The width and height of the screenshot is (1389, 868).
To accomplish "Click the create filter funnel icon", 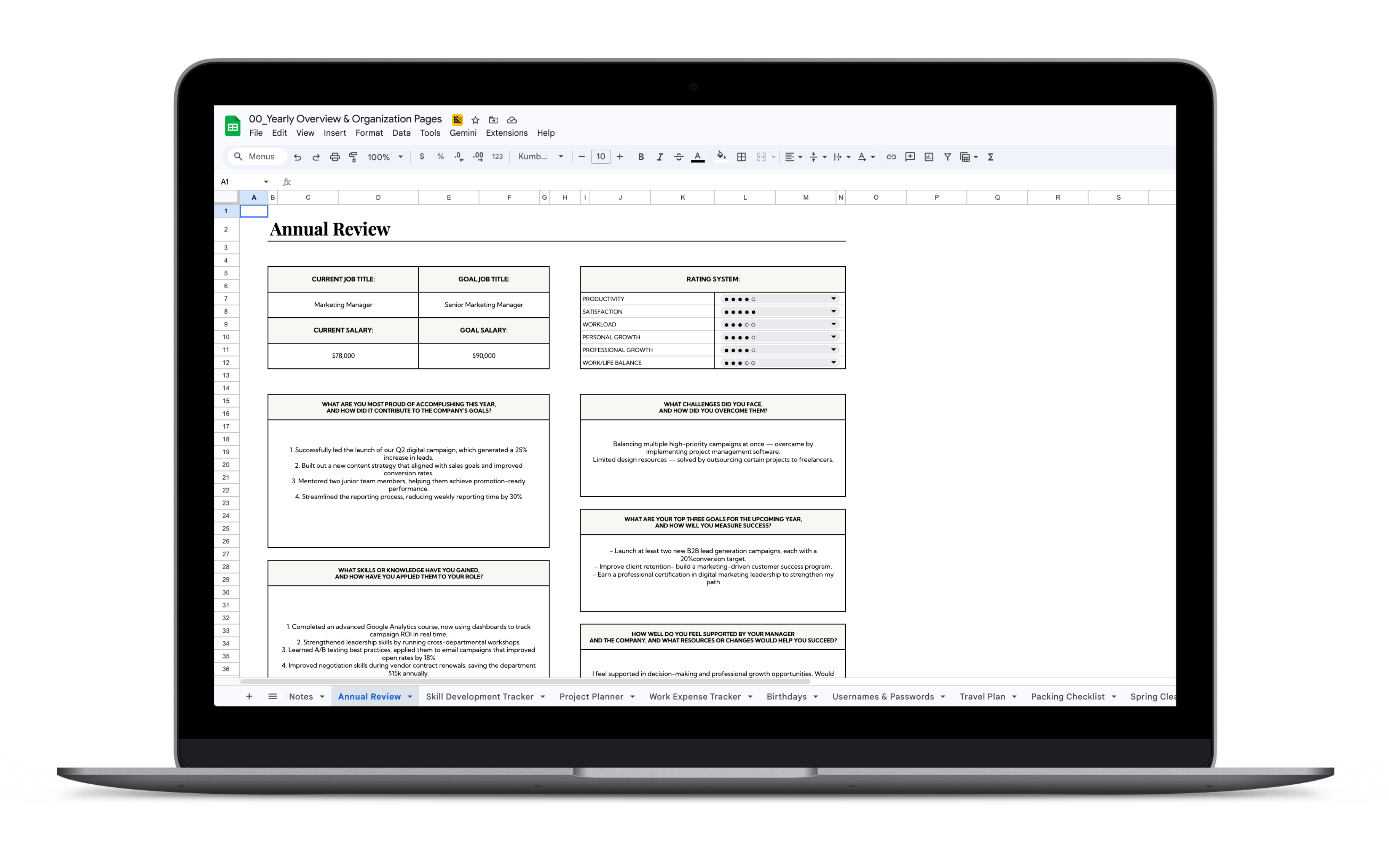I will click(948, 157).
